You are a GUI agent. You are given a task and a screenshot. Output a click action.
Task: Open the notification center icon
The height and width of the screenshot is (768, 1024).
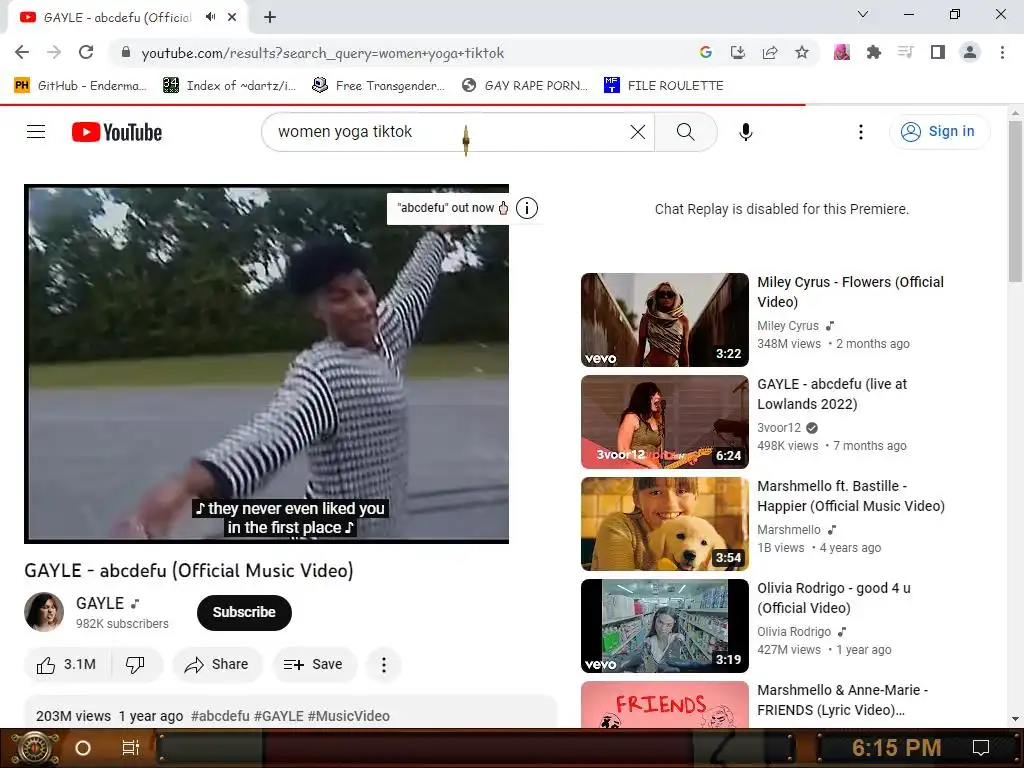981,748
